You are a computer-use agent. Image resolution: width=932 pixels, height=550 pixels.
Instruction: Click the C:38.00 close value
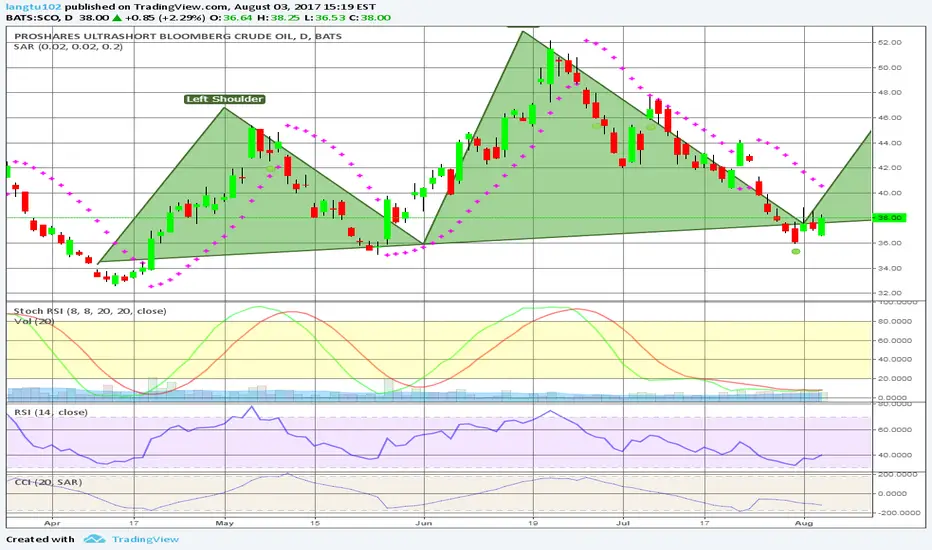point(370,18)
